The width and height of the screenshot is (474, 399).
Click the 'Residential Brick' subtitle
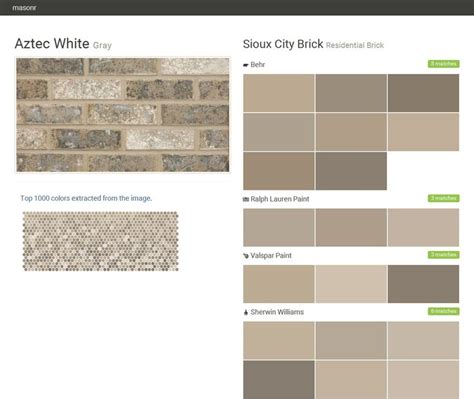coord(355,45)
